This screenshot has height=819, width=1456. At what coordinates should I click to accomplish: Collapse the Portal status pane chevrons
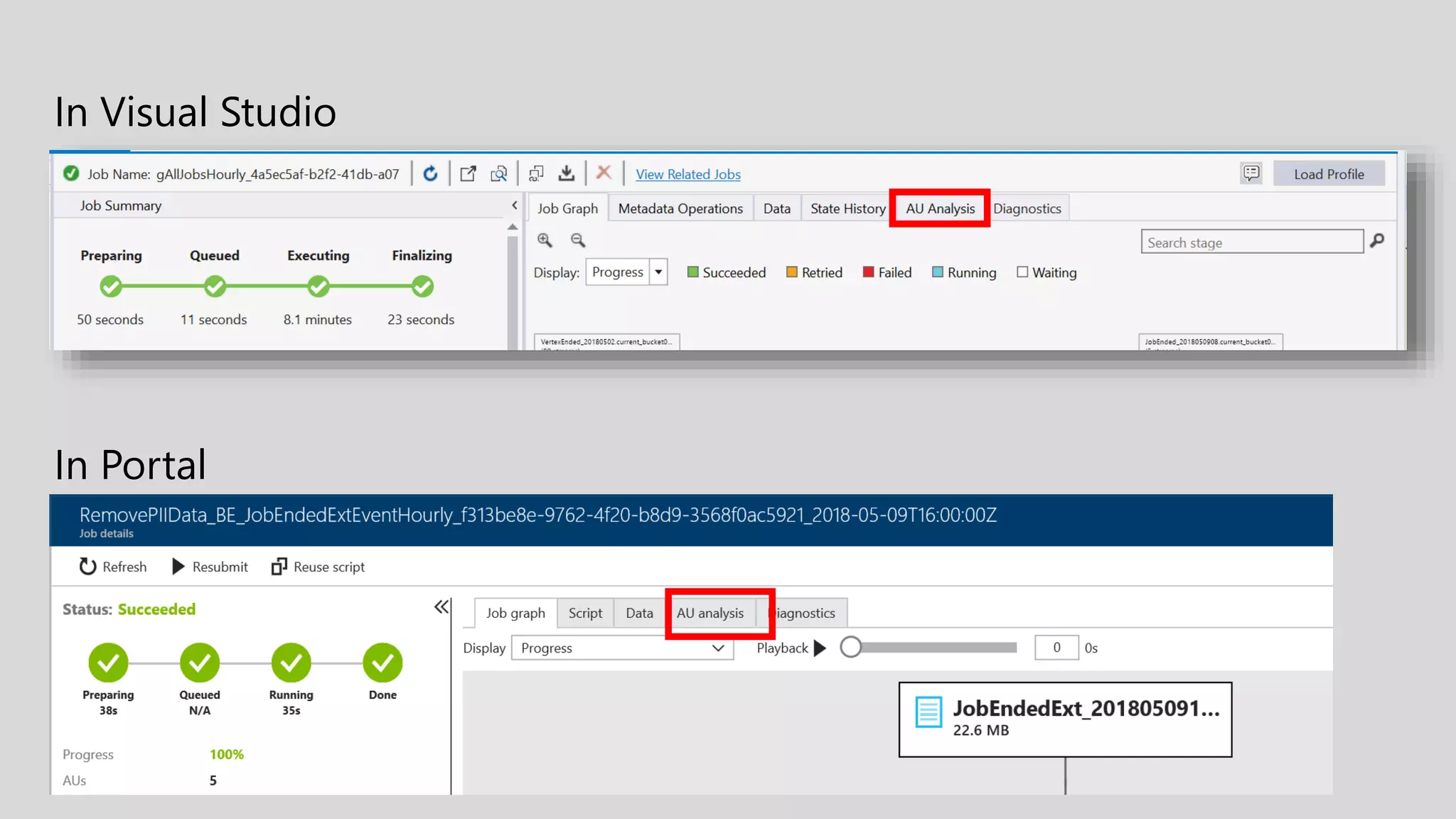click(x=441, y=607)
